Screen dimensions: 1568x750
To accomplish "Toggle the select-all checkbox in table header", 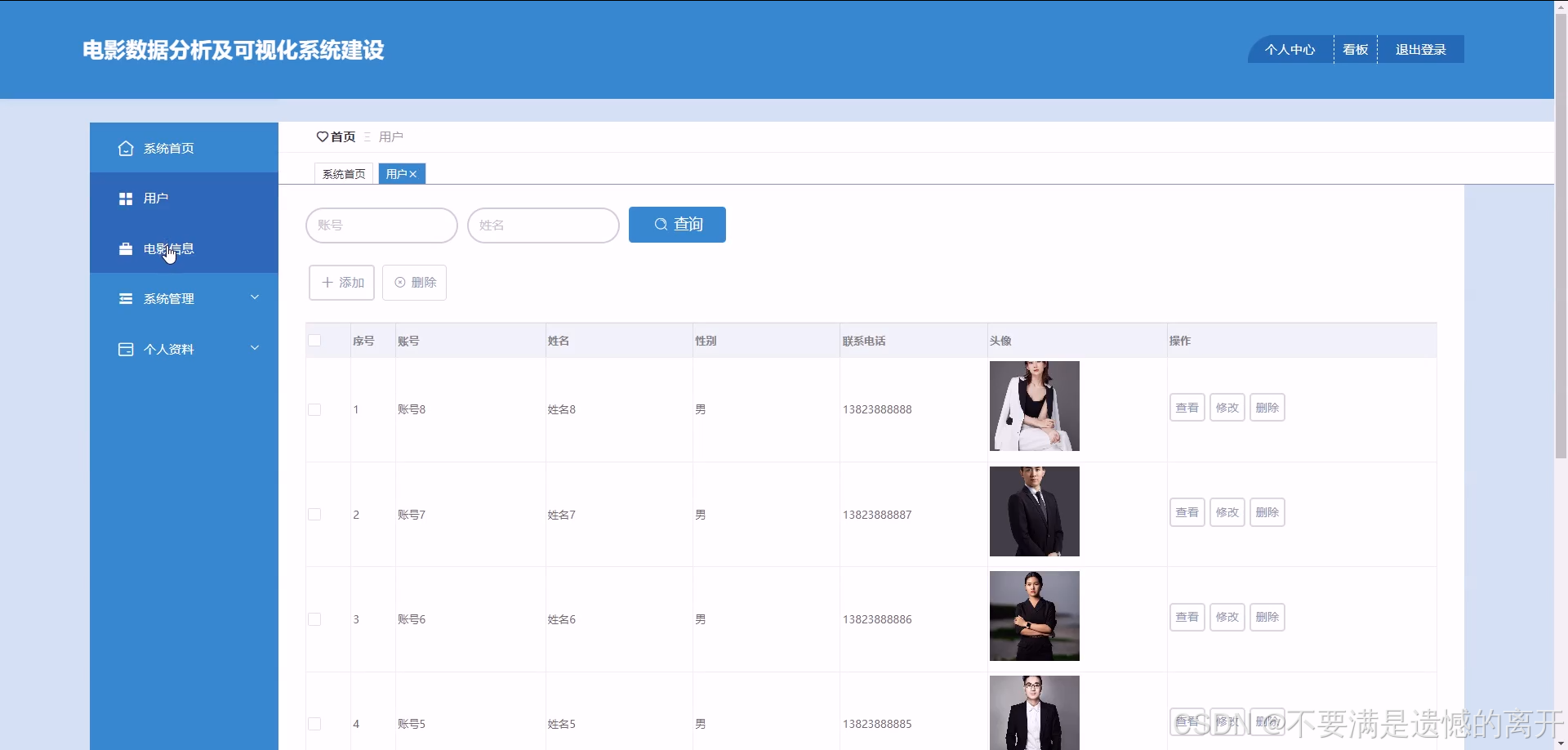I will [x=314, y=341].
